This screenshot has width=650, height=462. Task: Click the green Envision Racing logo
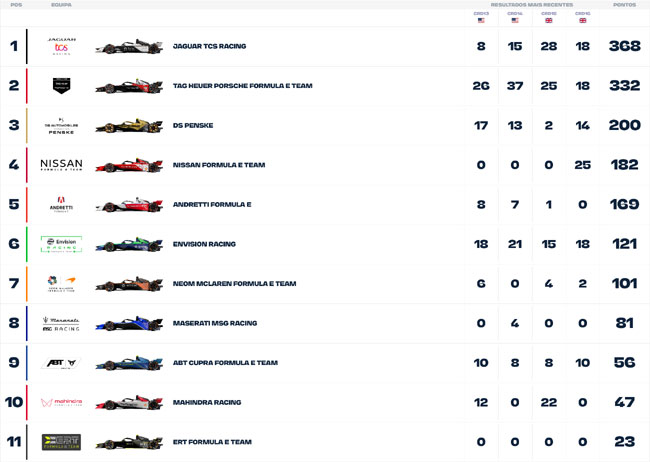pyautogui.click(x=61, y=244)
